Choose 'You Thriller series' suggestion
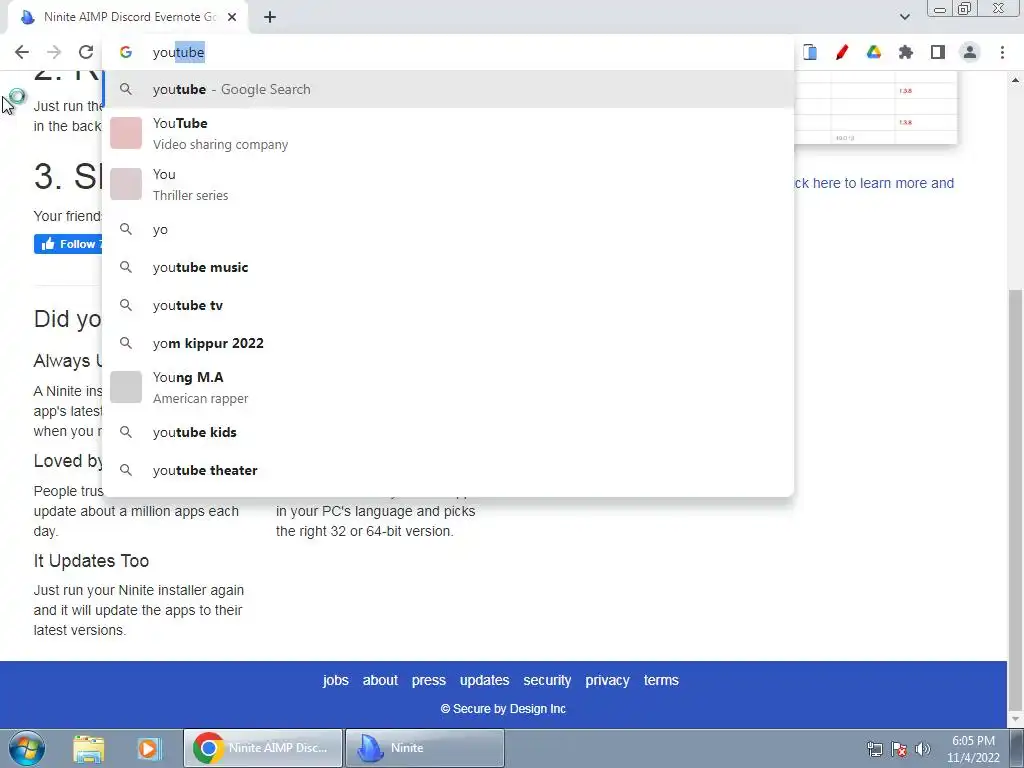1024x768 pixels. pyautogui.click(x=449, y=184)
